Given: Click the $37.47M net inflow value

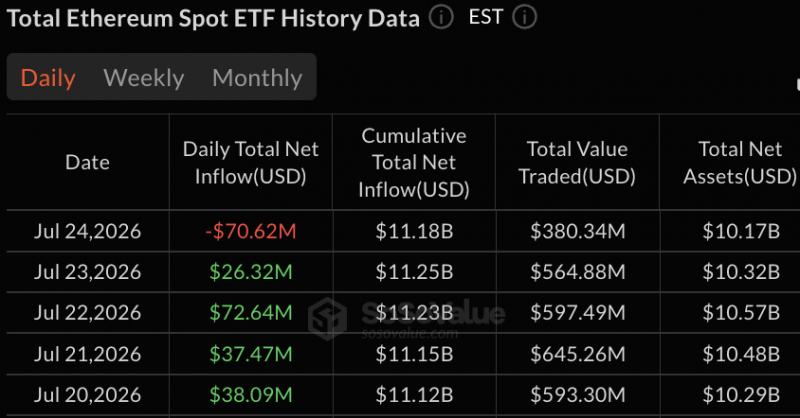Looking at the screenshot, I should tap(251, 354).
